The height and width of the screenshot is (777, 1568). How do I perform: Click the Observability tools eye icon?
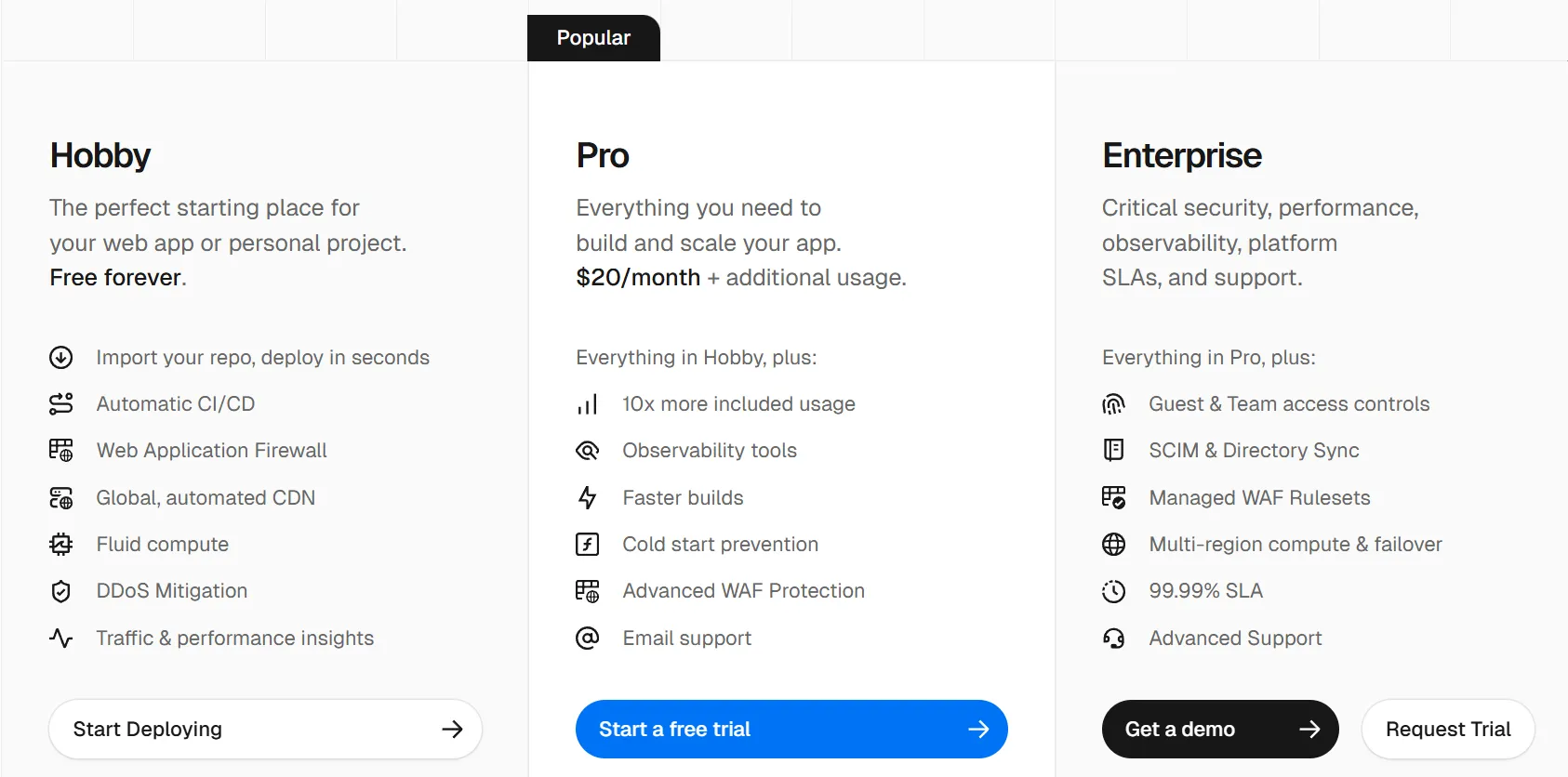[588, 451]
